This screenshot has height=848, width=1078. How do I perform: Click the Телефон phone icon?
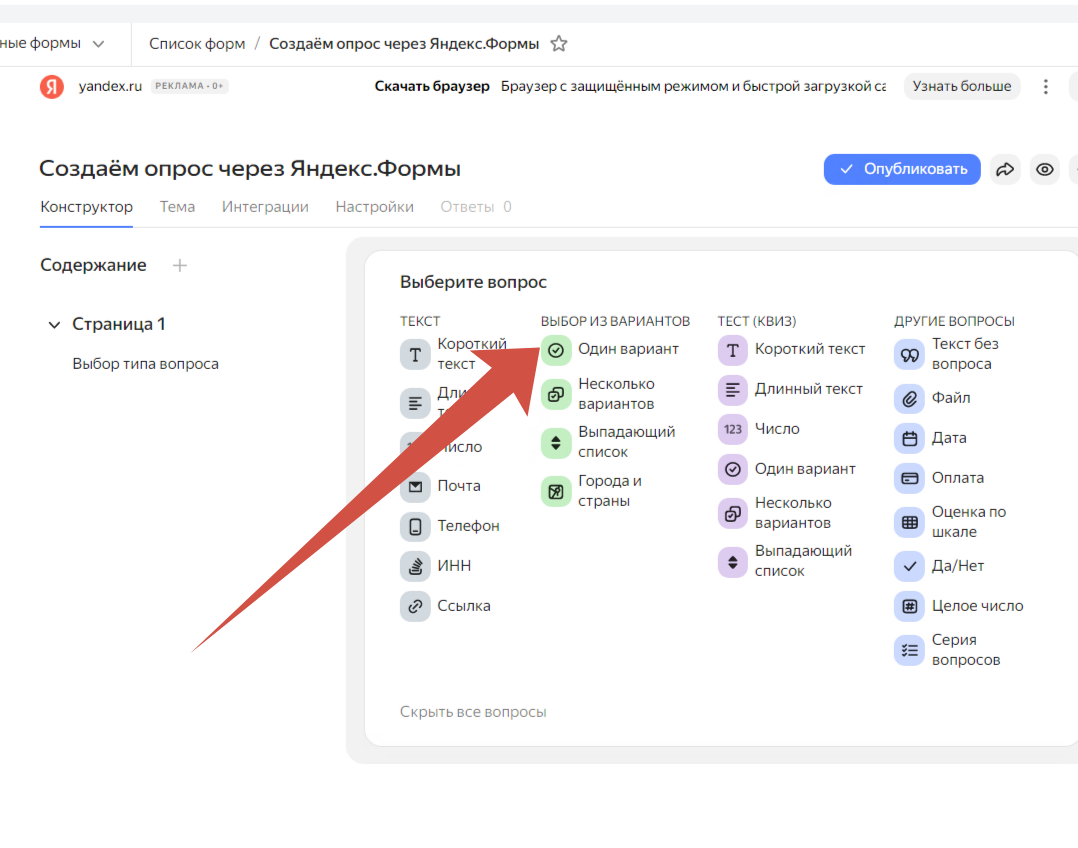[415, 526]
